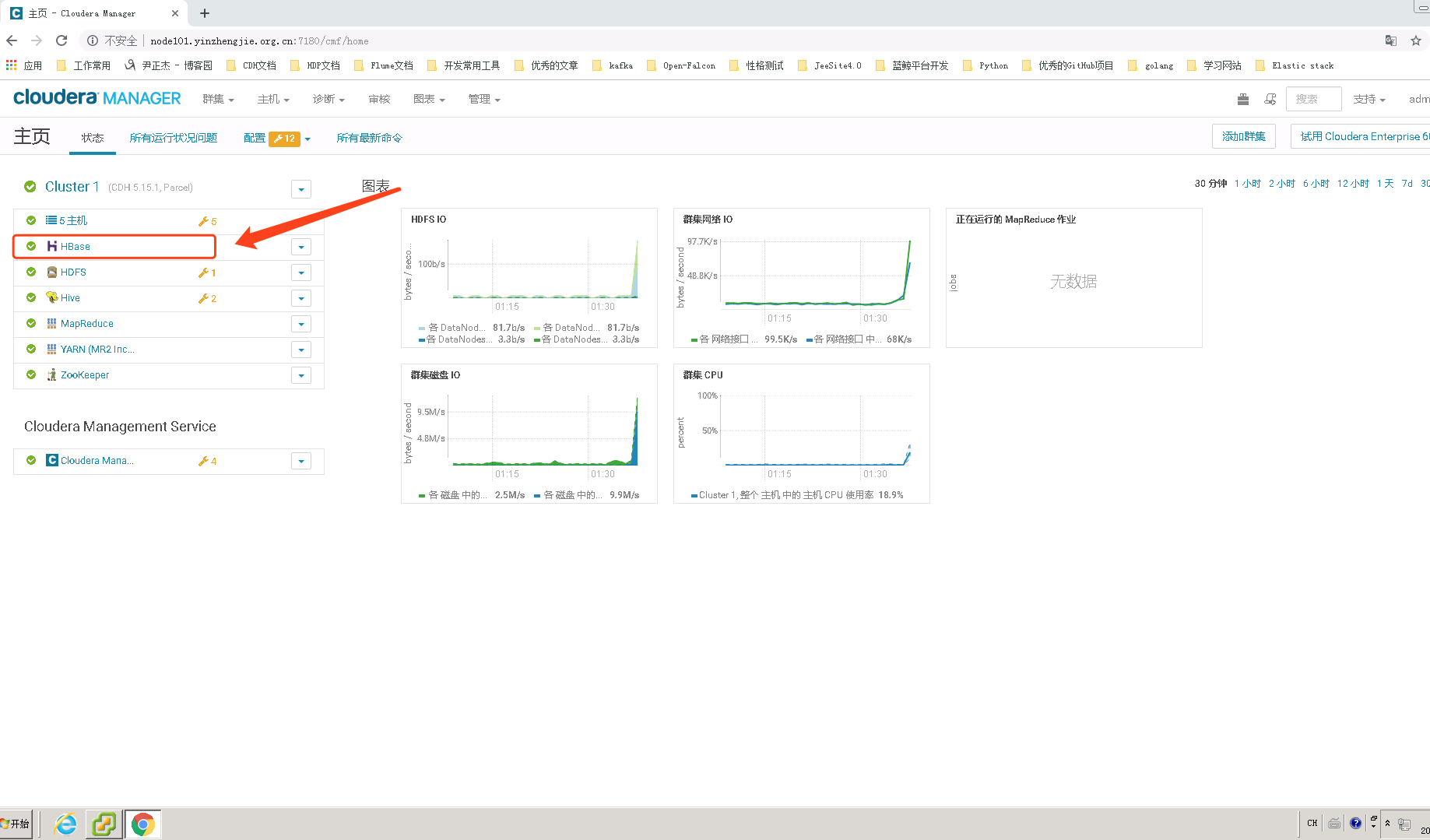
Task: Select the 12小时 time range
Action: (1353, 183)
